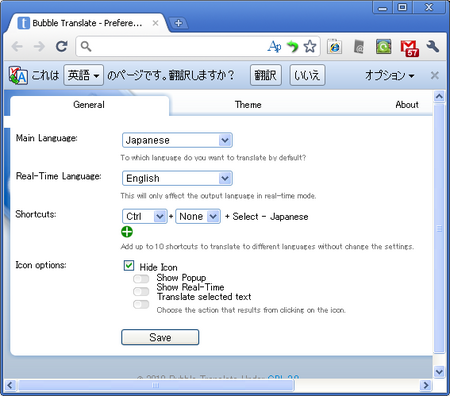Click the Bubble Translate tab favicon
The width and height of the screenshot is (450, 396).
pos(24,23)
